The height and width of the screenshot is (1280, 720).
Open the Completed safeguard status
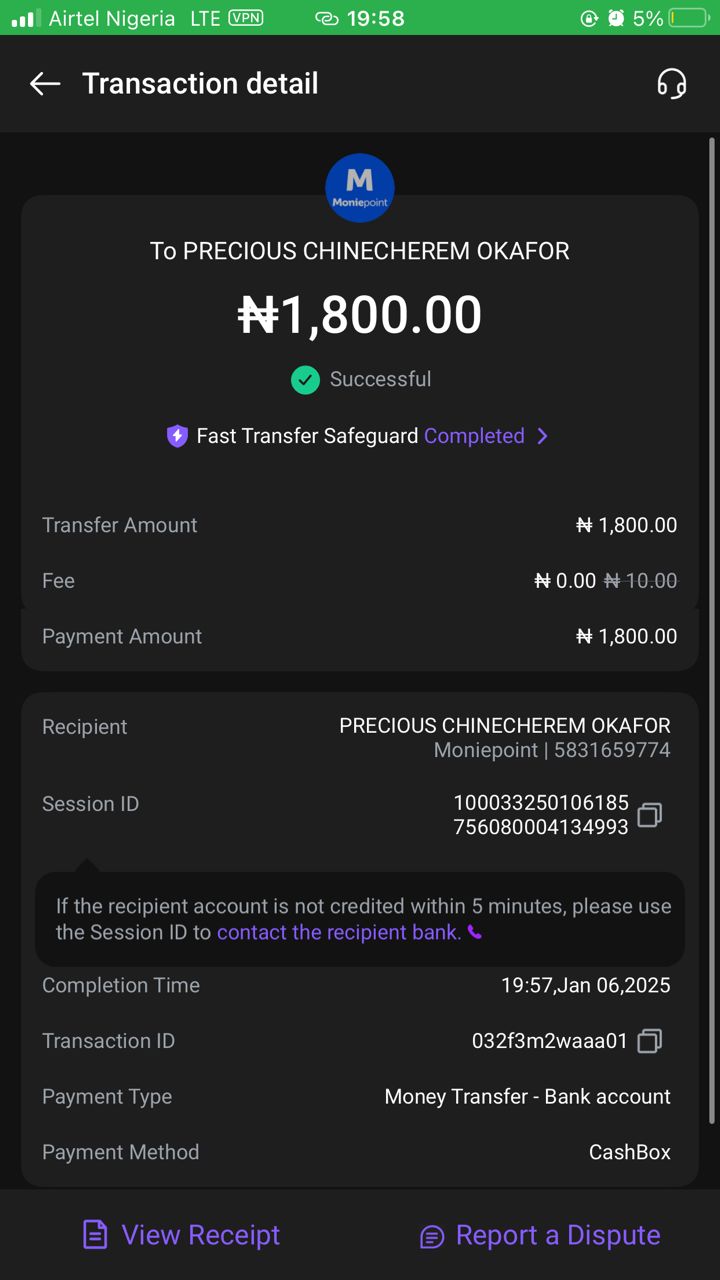tap(474, 436)
